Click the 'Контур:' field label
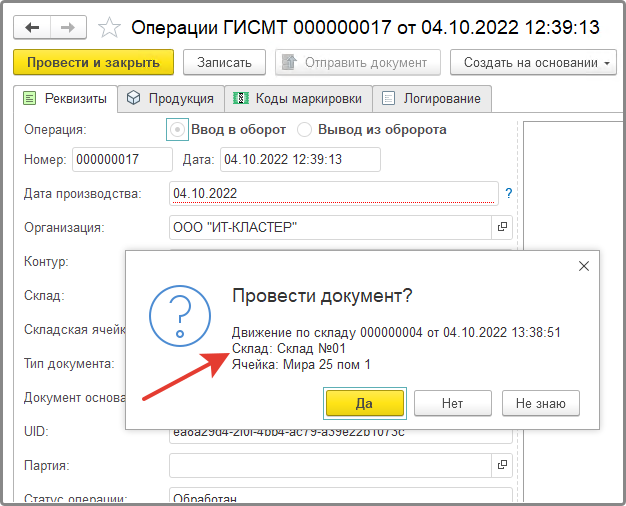 tap(46, 261)
